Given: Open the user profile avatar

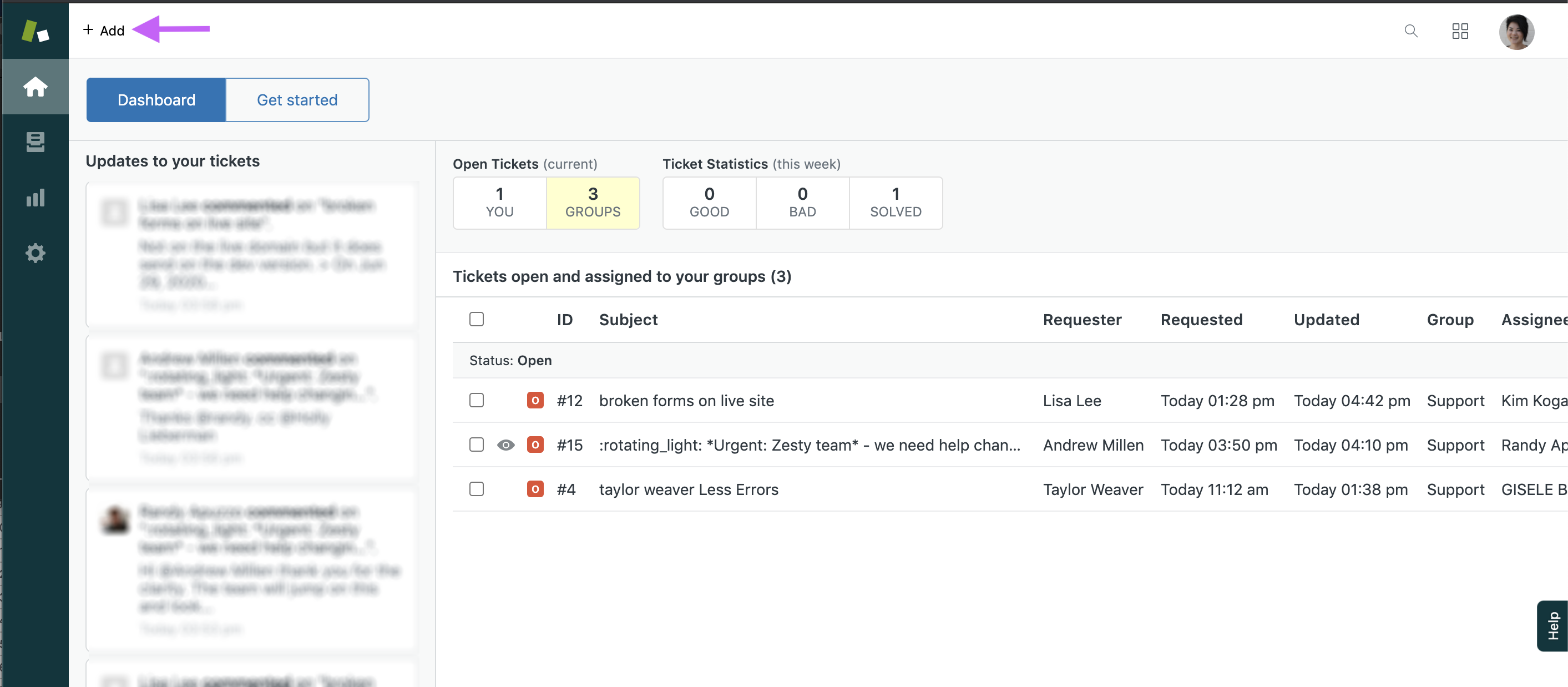Looking at the screenshot, I should (1516, 32).
